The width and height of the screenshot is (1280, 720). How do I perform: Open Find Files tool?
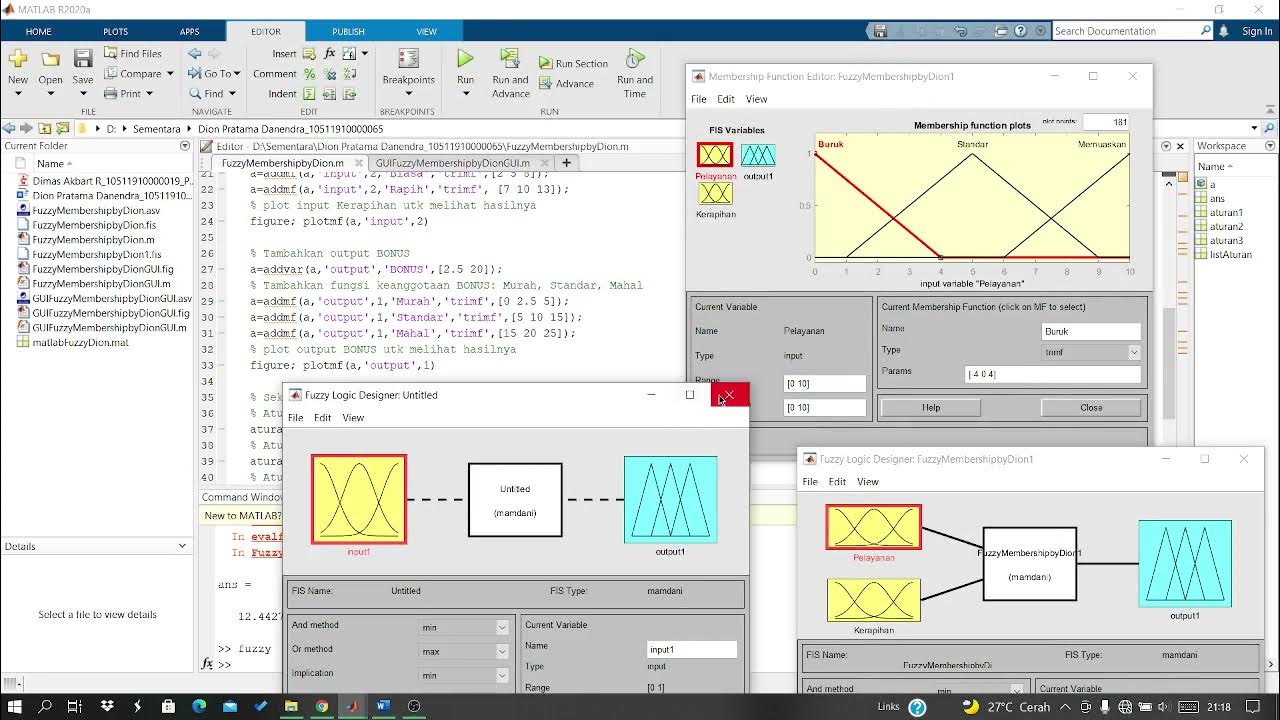(132, 54)
